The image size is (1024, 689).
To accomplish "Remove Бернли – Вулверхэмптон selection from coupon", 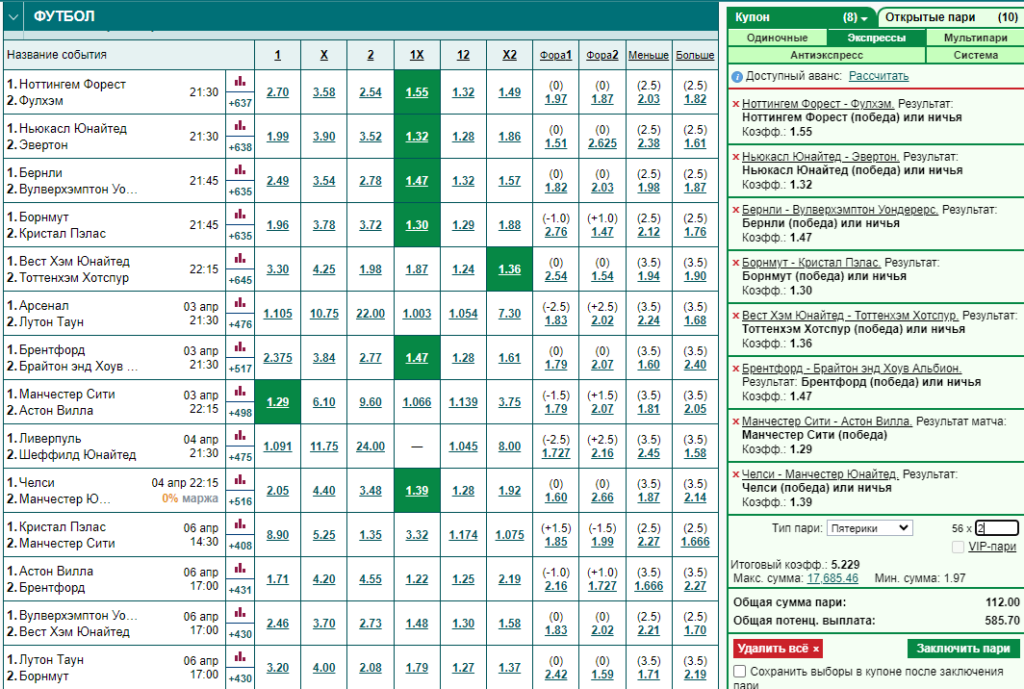I will tap(736, 210).
